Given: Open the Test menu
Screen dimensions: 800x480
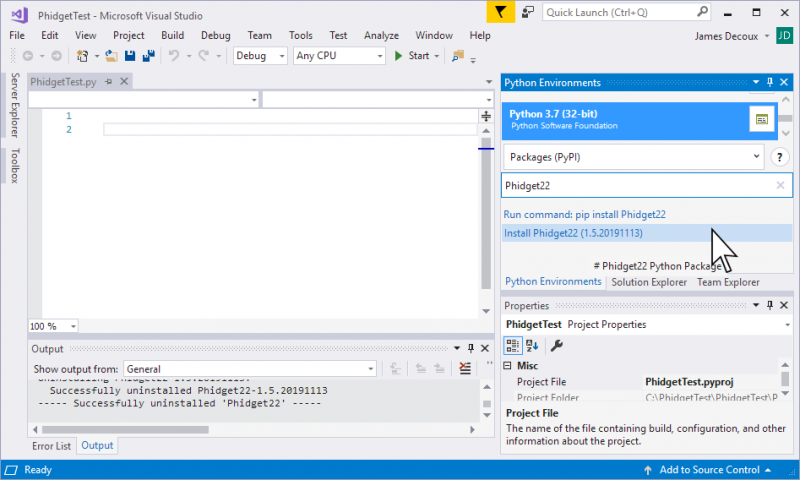Looking at the screenshot, I should click(x=338, y=35).
